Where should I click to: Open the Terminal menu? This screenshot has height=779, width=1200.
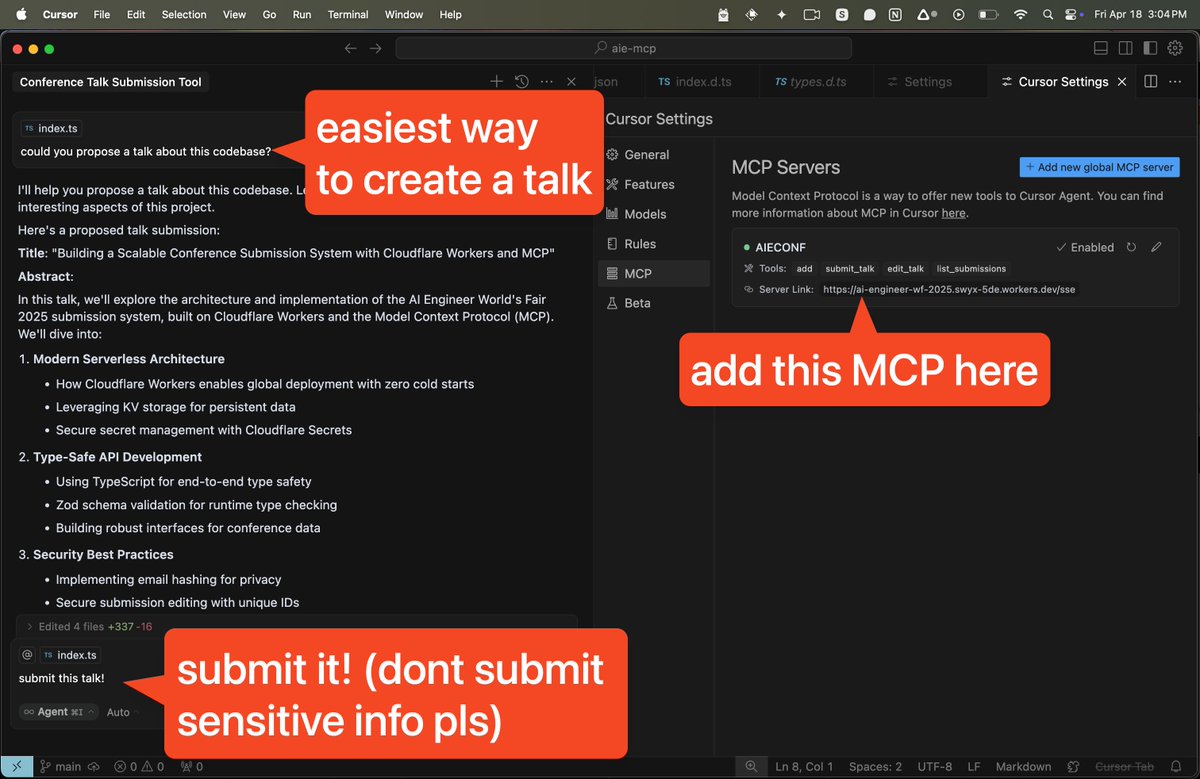[x=348, y=14]
